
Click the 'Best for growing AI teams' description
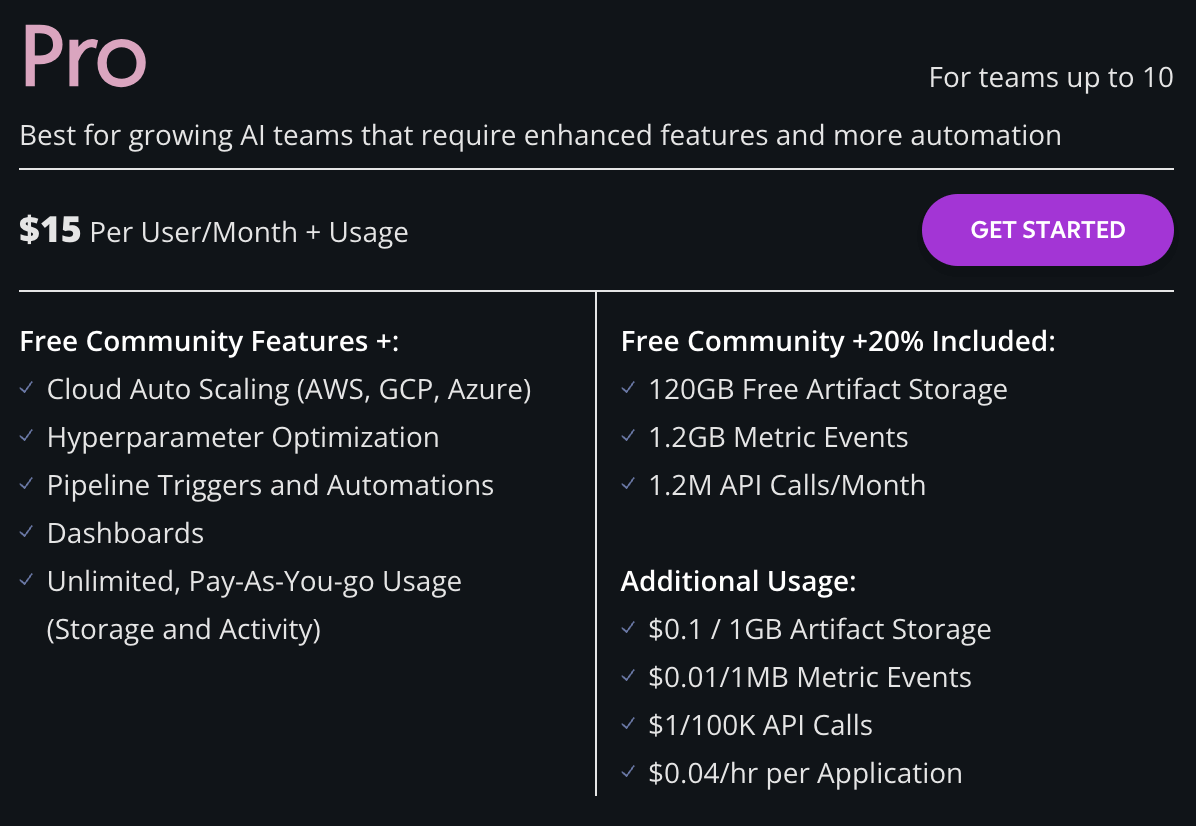point(540,135)
